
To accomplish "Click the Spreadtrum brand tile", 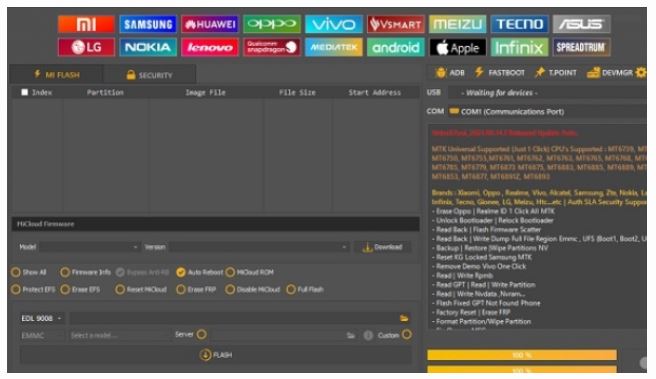I will point(581,47).
